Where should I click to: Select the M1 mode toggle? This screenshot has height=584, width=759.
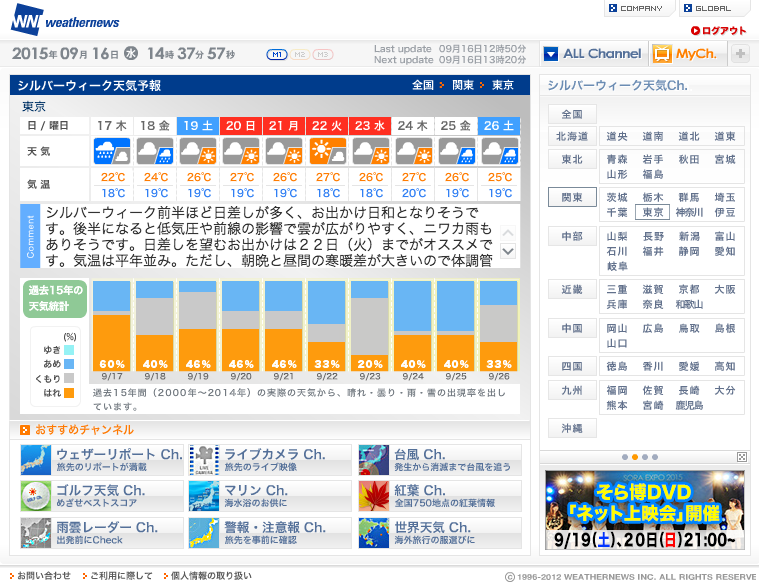pyautogui.click(x=277, y=54)
